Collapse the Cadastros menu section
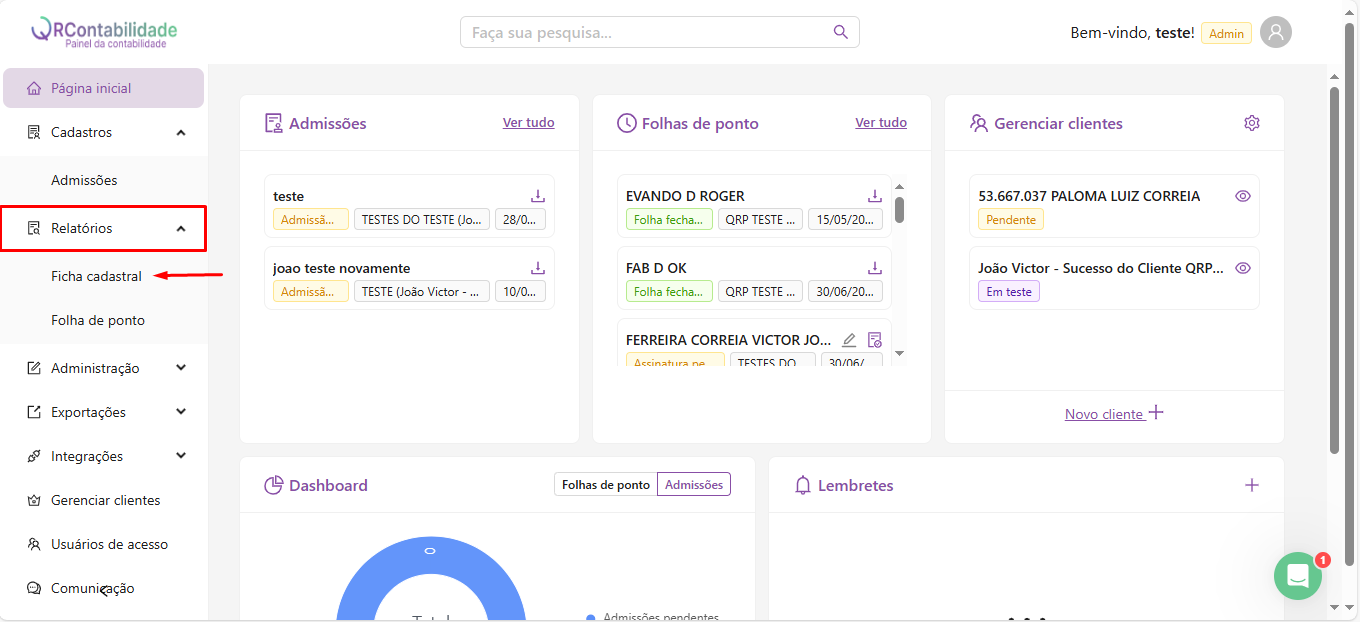This screenshot has width=1360, height=622. point(181,132)
